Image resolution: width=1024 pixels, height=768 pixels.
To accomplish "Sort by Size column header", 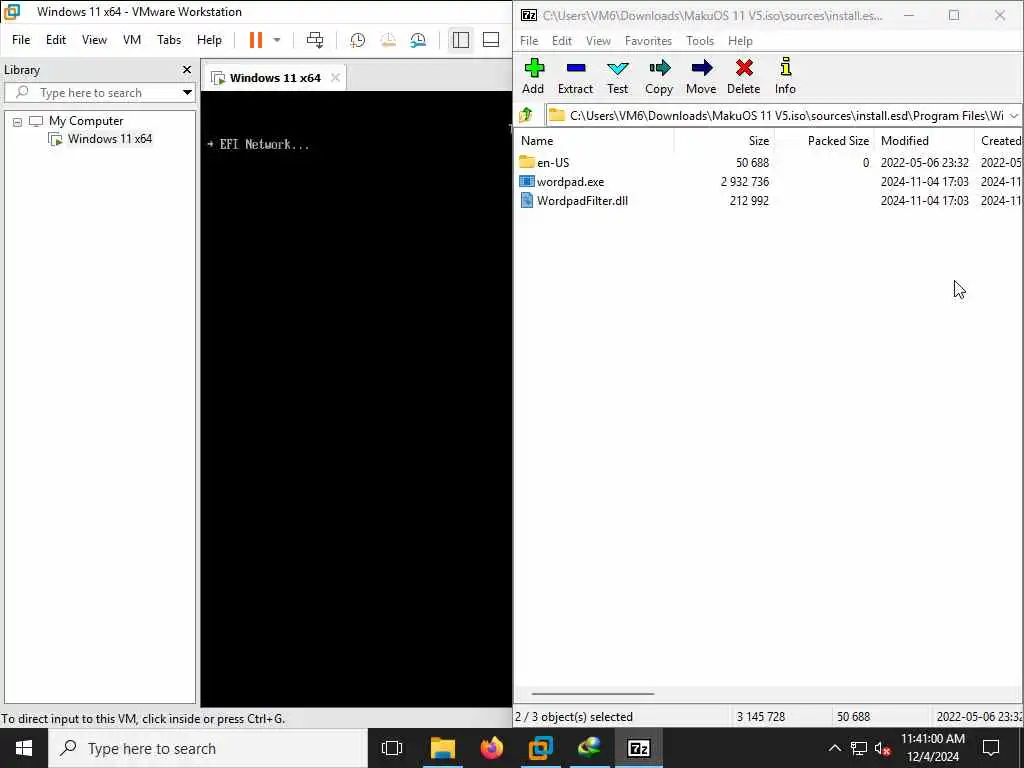I will point(724,140).
